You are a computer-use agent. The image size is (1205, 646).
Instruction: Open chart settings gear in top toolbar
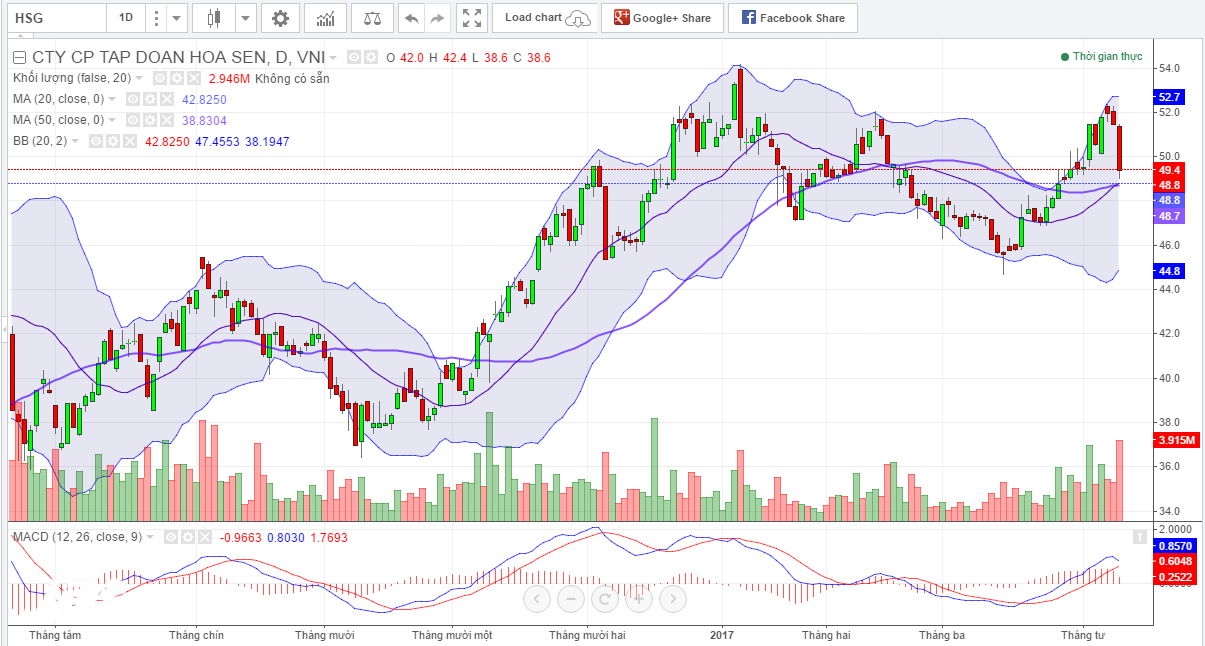coord(281,18)
